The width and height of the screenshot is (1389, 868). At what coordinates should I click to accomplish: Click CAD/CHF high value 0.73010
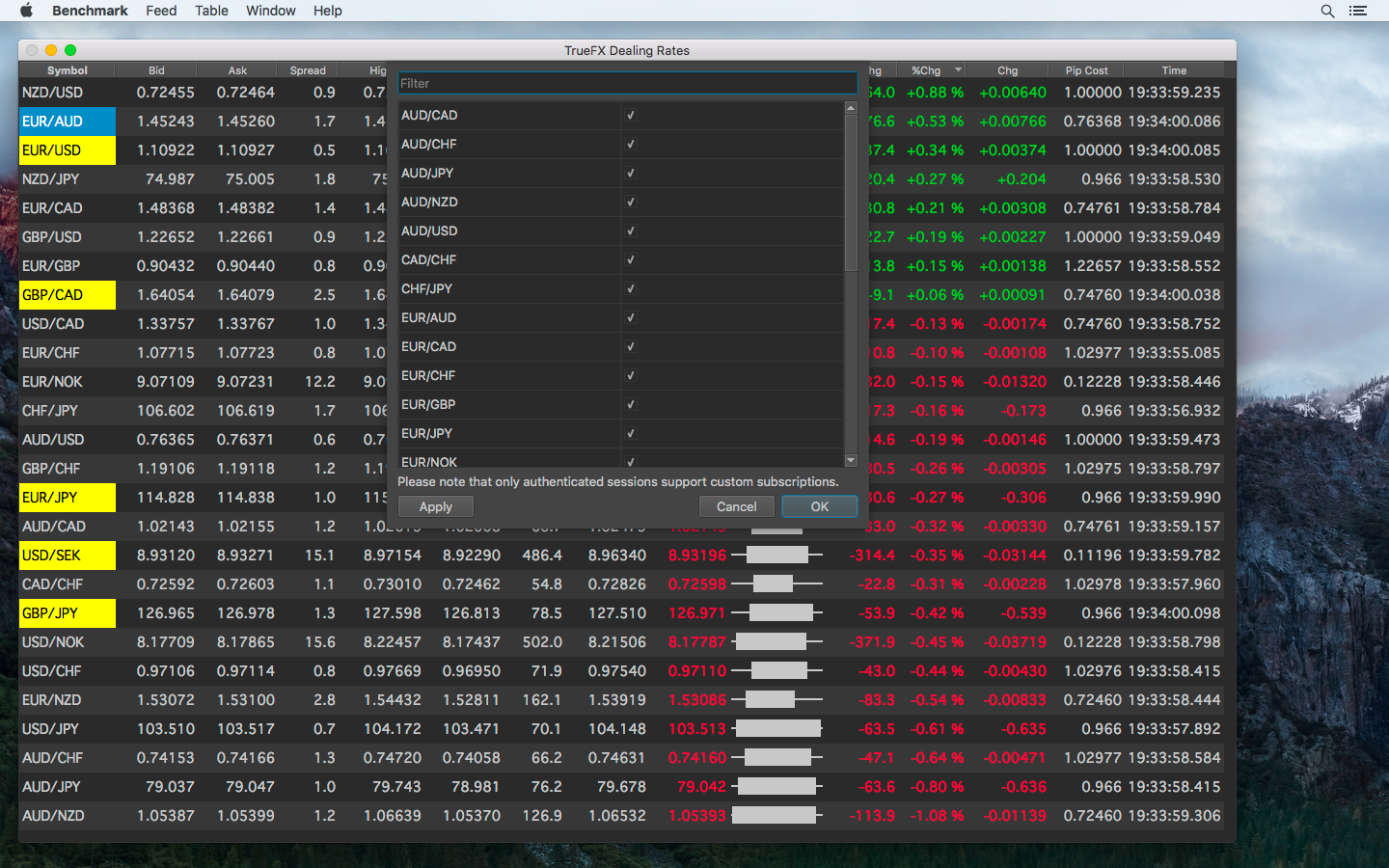pos(393,584)
